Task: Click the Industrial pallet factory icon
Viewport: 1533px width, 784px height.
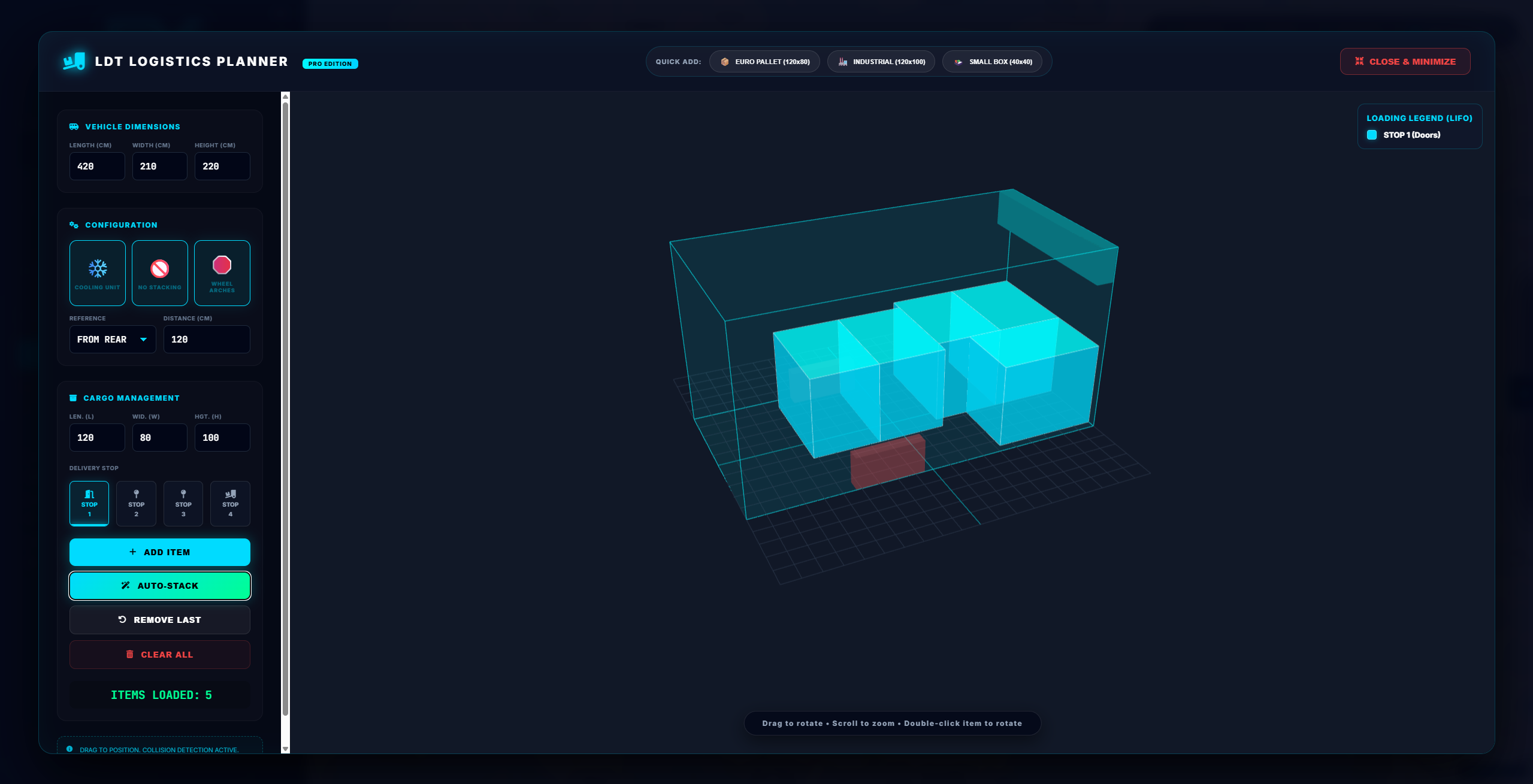Action: point(842,62)
